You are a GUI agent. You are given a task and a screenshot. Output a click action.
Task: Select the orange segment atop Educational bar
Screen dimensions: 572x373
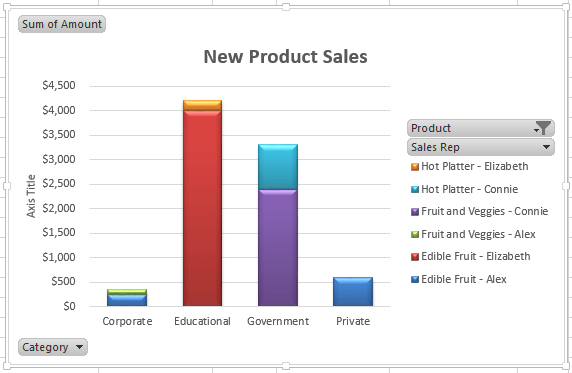click(202, 105)
